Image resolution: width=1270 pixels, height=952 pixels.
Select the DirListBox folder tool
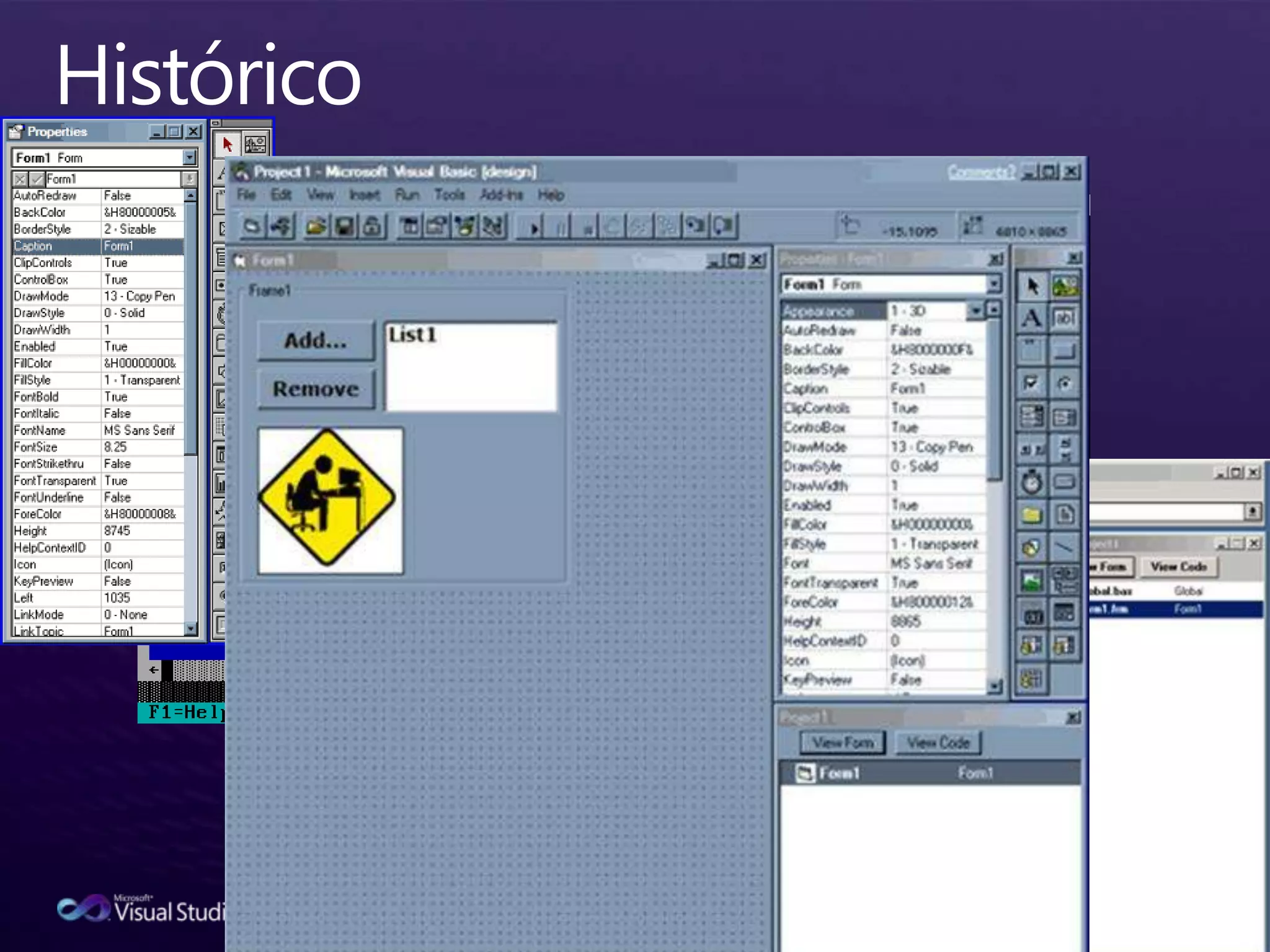[1032, 514]
